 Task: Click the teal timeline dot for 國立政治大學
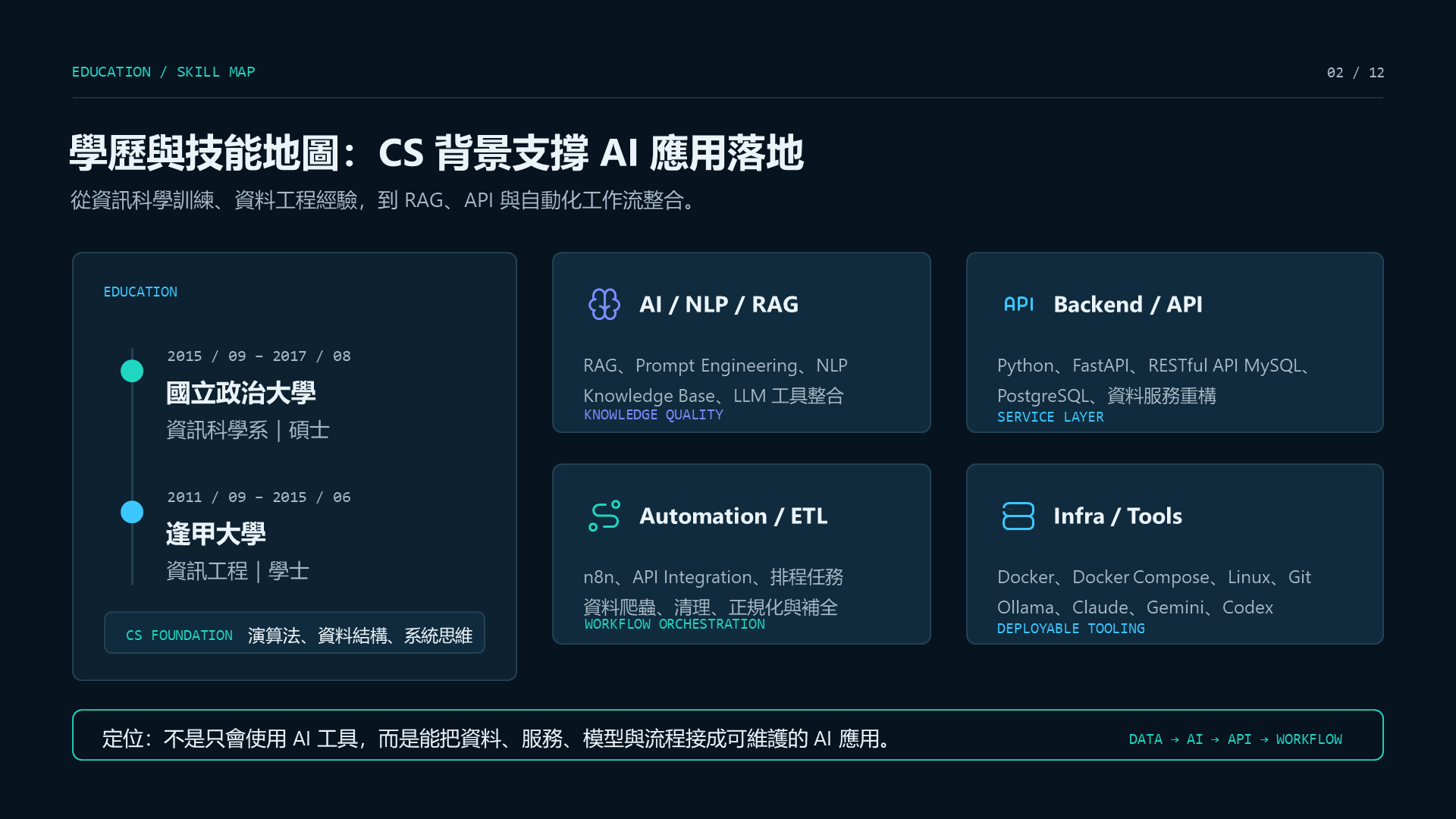point(132,371)
